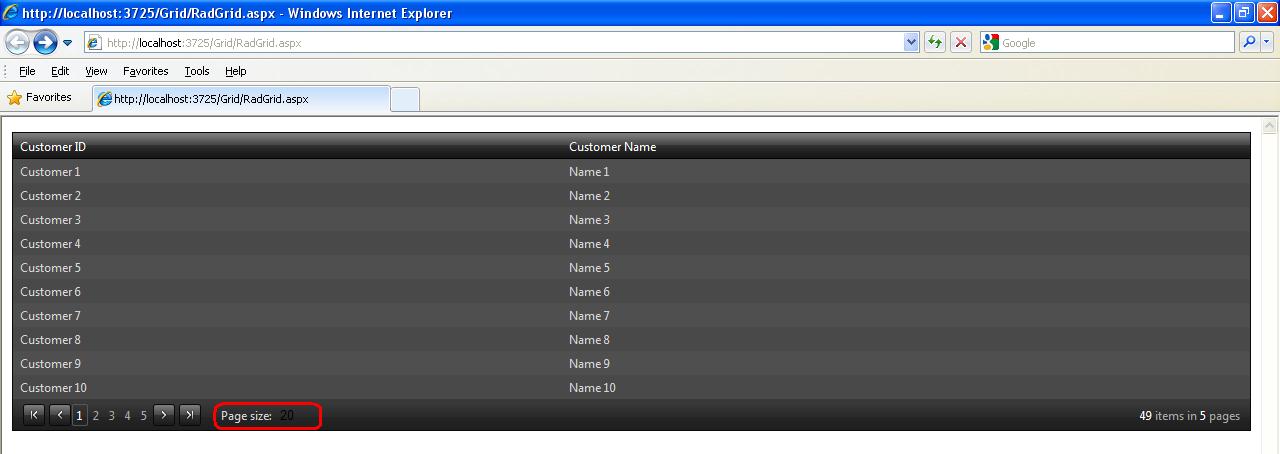Screen dimensions: 1280x454
Task: Go to page 5 in the pager
Action: 144,416
